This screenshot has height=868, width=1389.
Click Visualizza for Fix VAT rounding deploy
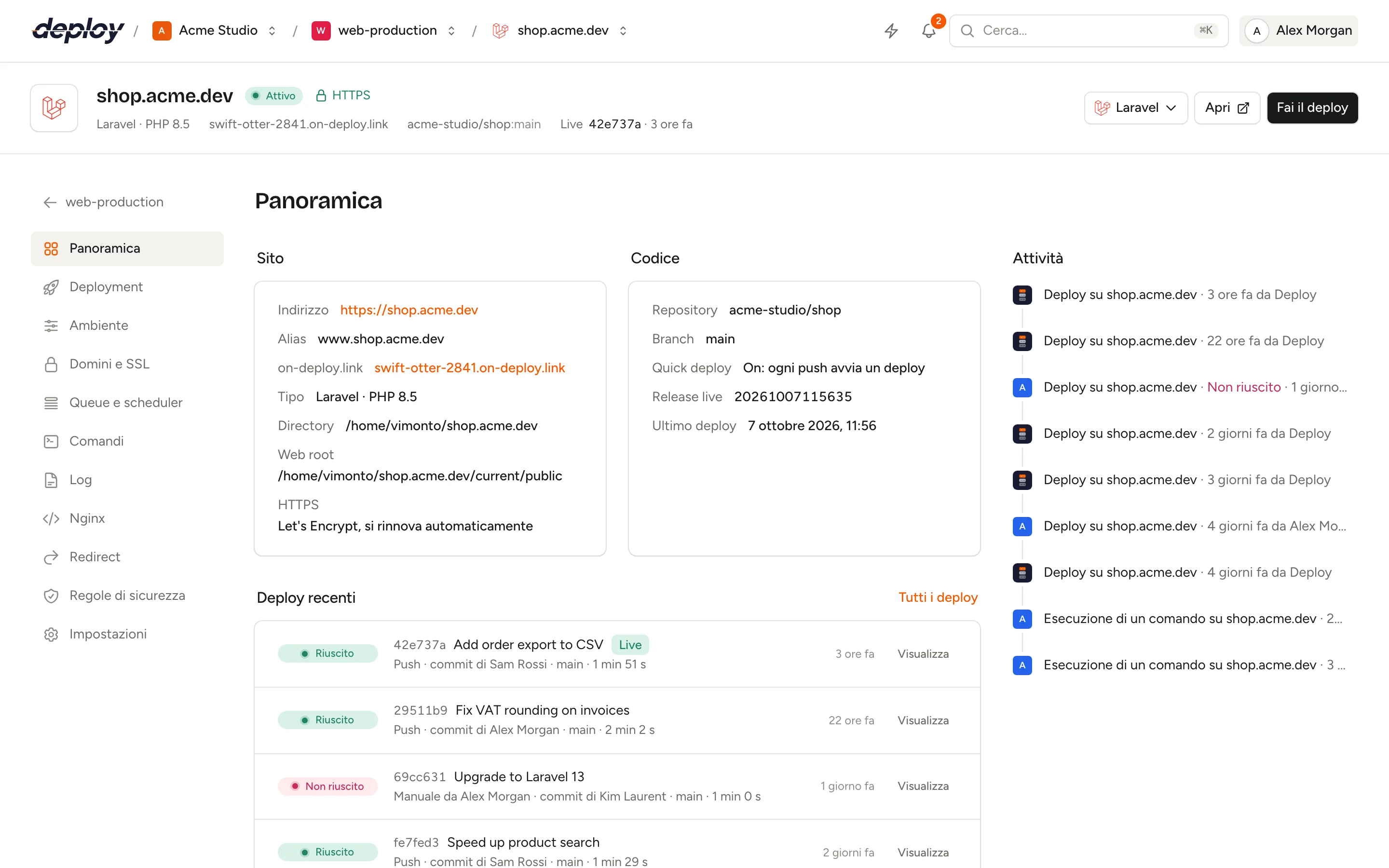[923, 720]
